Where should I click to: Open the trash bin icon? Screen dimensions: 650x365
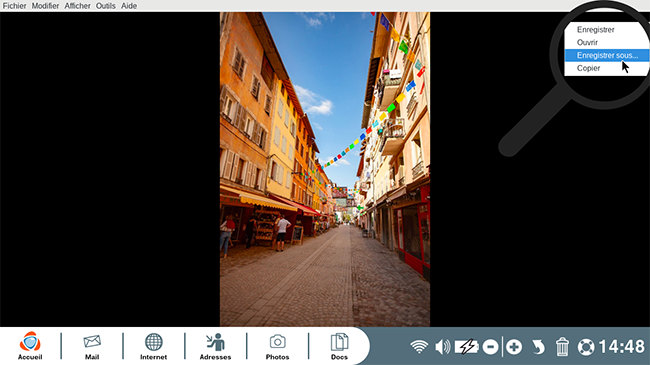562,346
